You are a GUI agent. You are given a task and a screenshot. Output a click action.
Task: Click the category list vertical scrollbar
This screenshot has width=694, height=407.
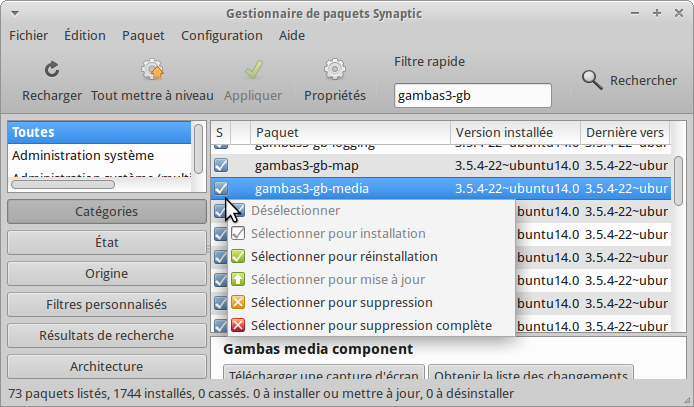(x=199, y=149)
